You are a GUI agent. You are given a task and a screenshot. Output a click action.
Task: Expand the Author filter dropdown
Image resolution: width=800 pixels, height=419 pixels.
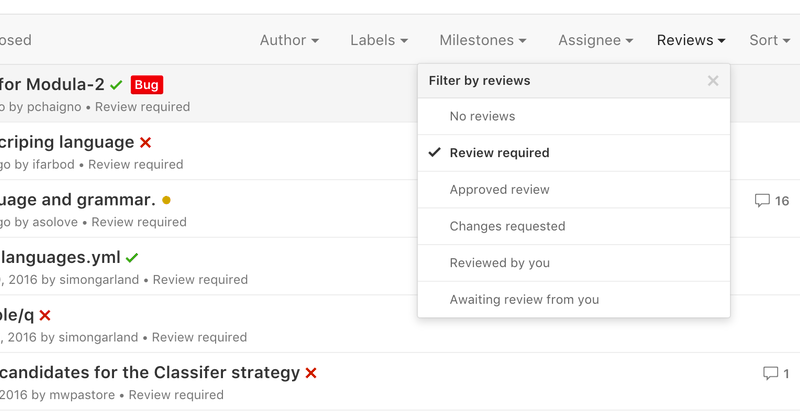[289, 40]
